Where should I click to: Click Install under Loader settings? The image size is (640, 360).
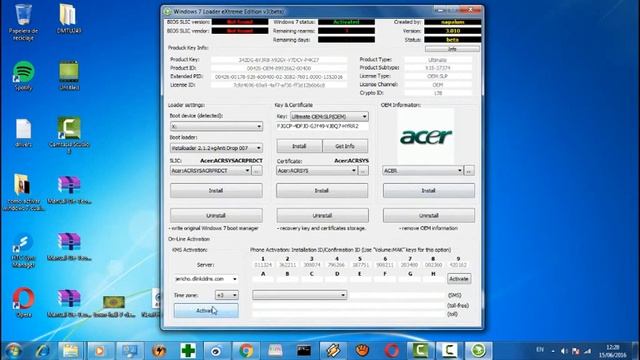click(x=216, y=191)
